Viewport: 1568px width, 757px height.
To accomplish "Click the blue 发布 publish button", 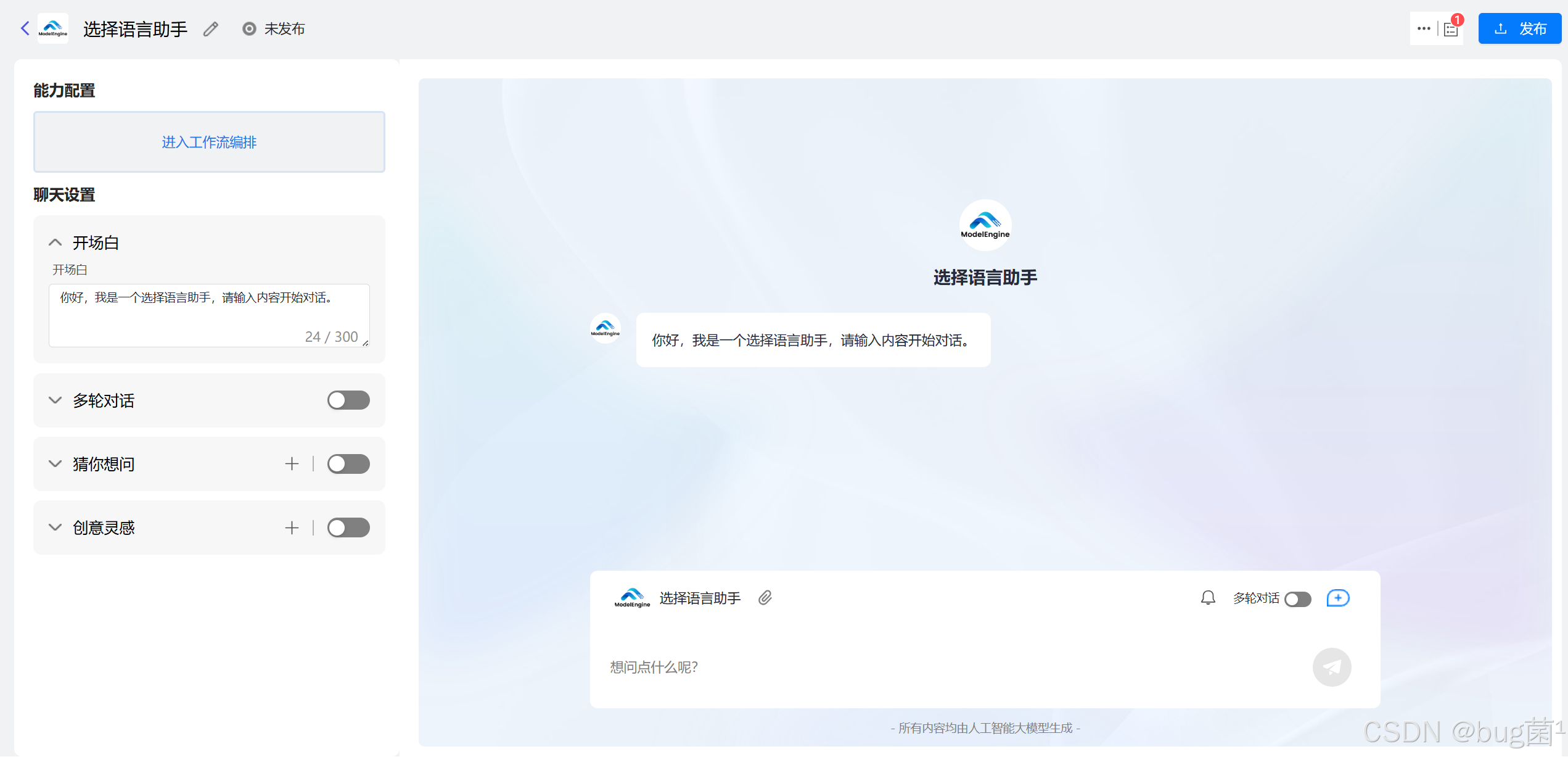I will [1519, 28].
